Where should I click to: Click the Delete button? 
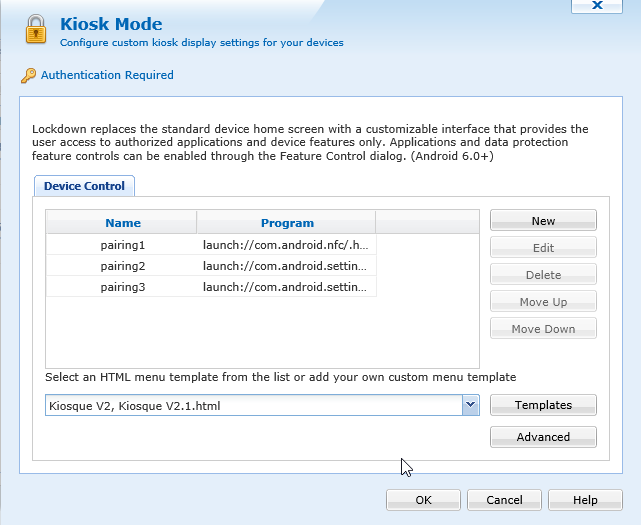pyautogui.click(x=543, y=275)
